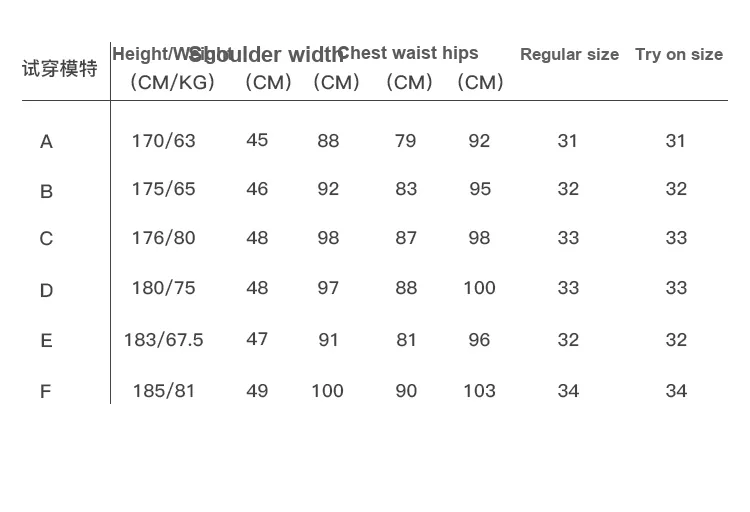Select model F row label
750x512 pixels.
45,392
